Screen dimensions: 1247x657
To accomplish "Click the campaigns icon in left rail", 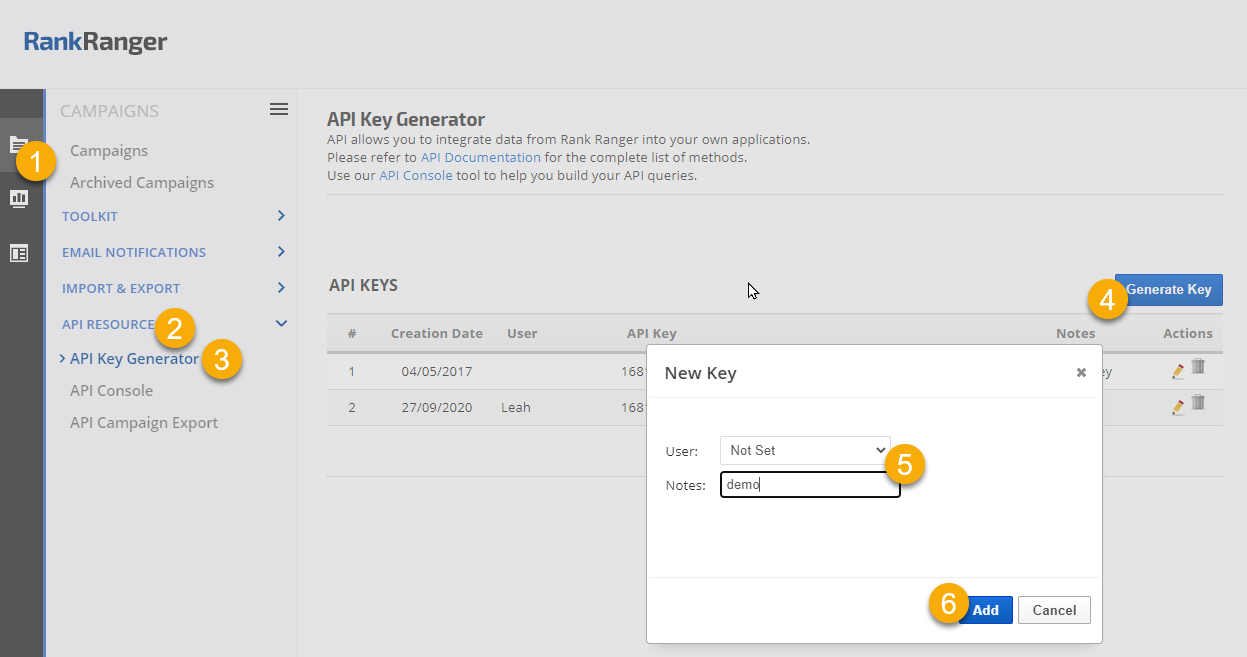I will coord(17,145).
